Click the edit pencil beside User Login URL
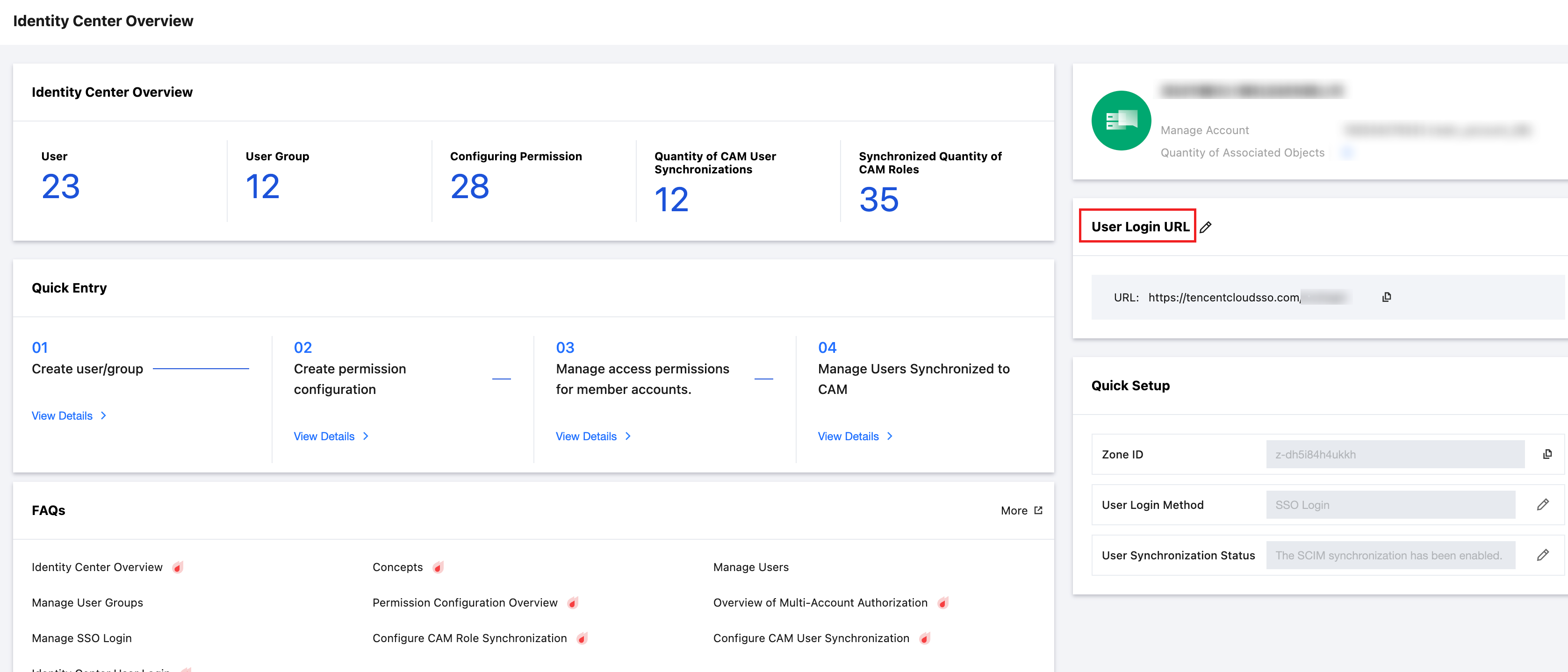Image resolution: width=1568 pixels, height=672 pixels. tap(1205, 227)
